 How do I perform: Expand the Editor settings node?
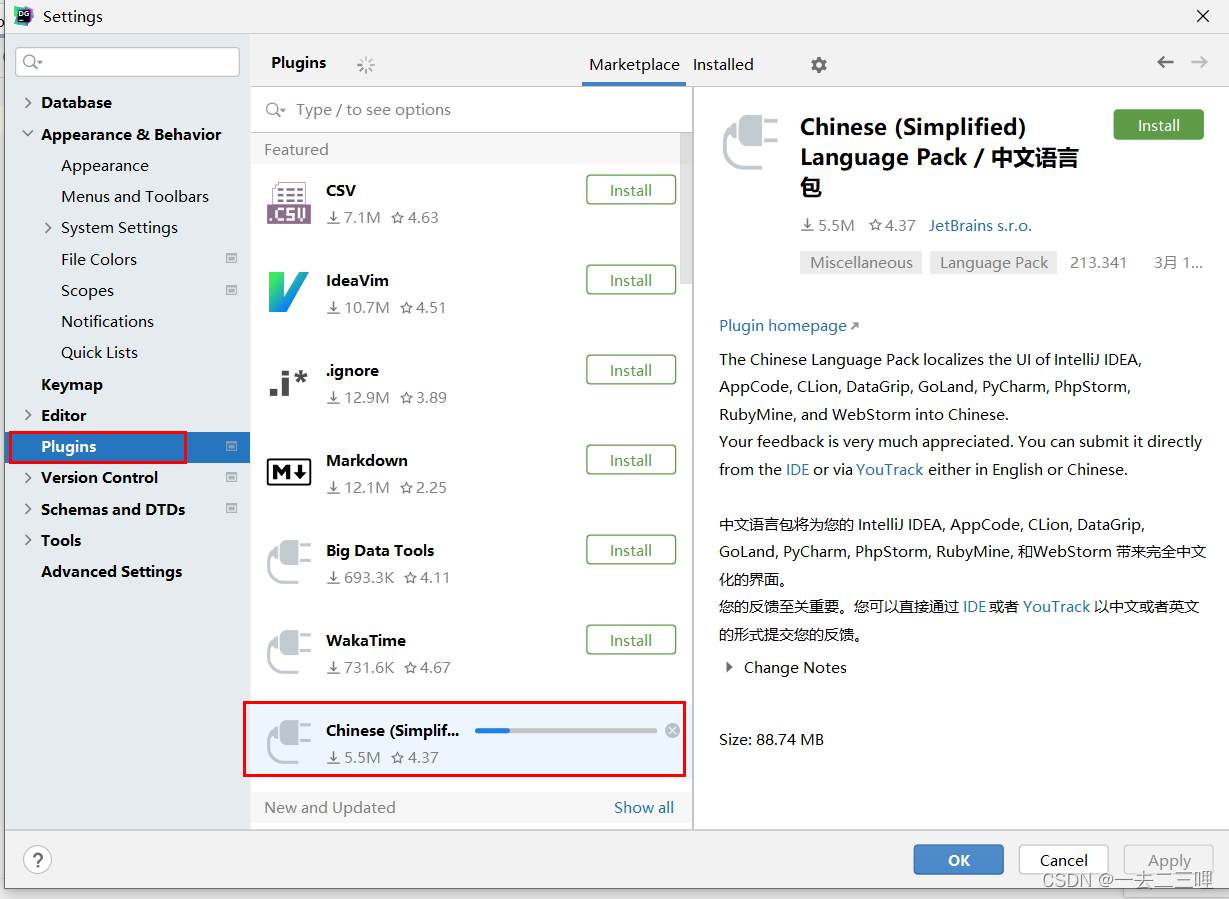(27, 415)
